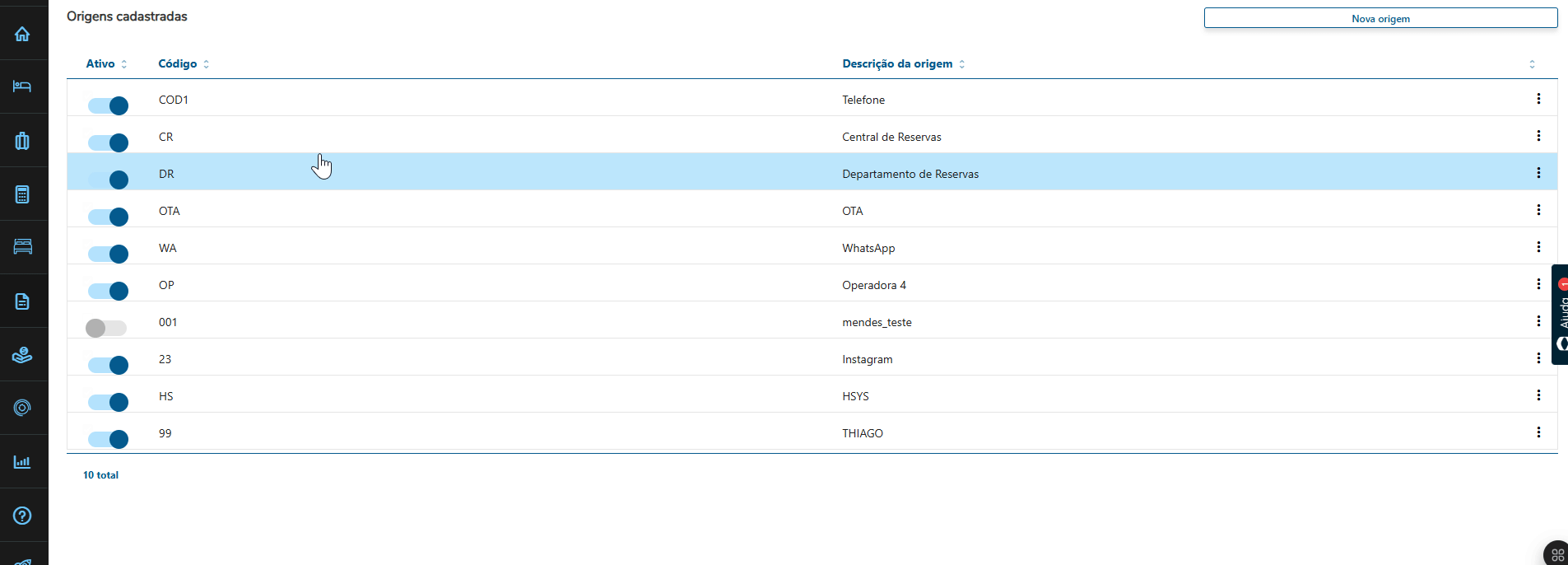Open three-dot menu for OTA row
This screenshot has height=565, width=1568.
1538,210
